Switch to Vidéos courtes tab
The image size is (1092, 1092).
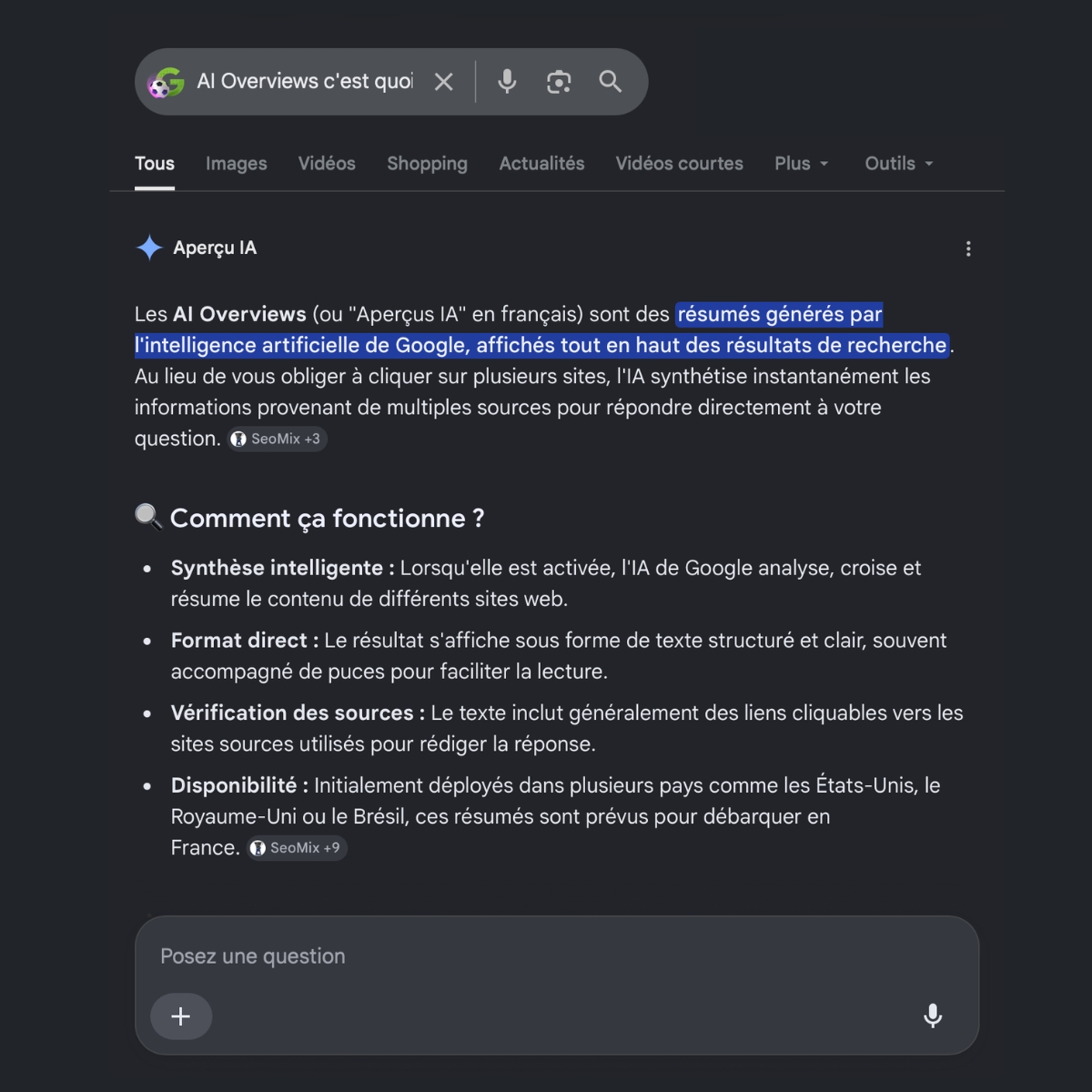pos(679,164)
